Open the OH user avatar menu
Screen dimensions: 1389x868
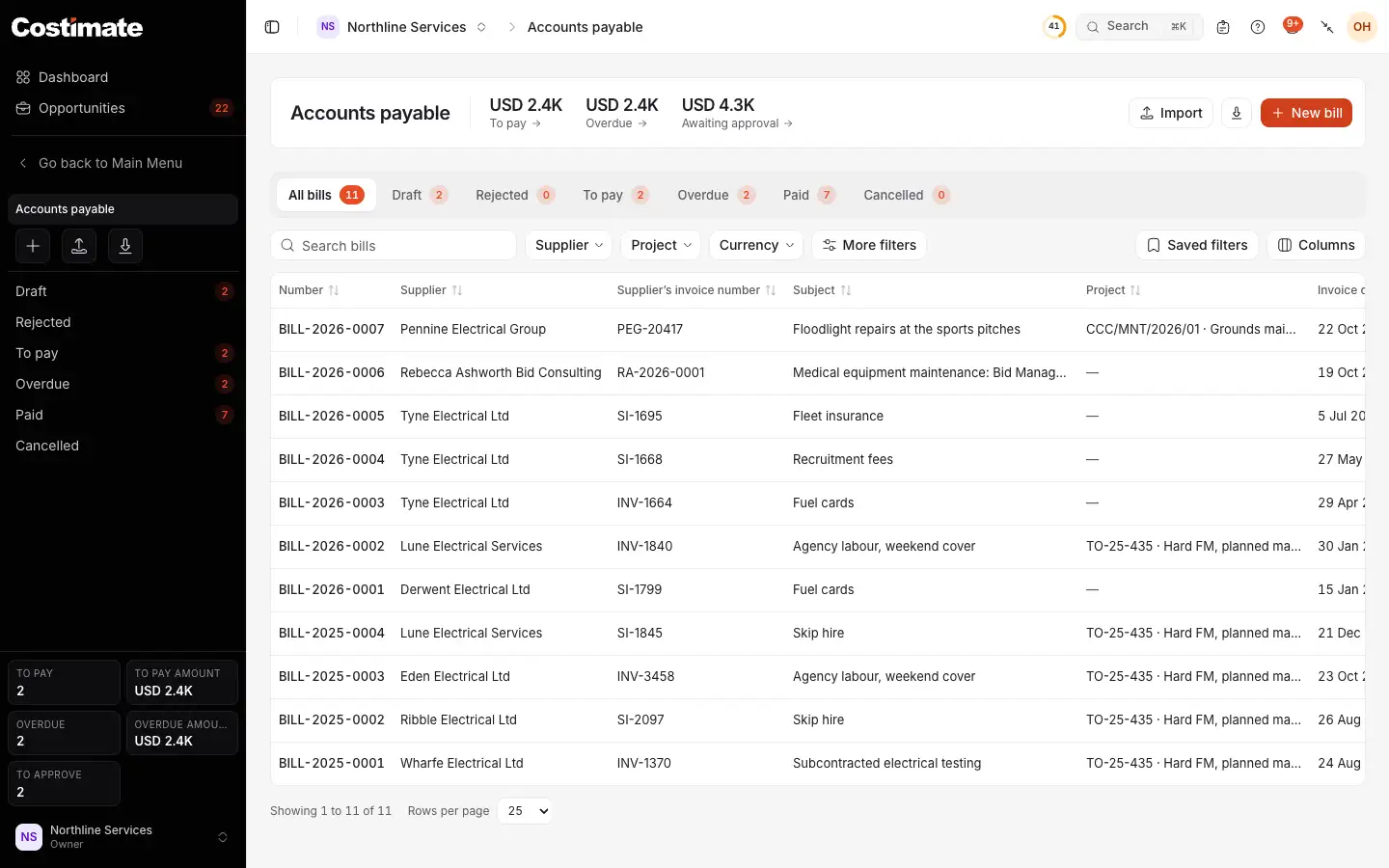tap(1362, 27)
